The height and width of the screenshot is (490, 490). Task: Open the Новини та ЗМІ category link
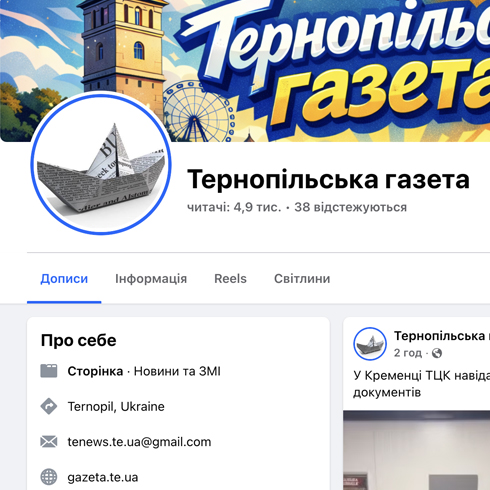point(177,371)
